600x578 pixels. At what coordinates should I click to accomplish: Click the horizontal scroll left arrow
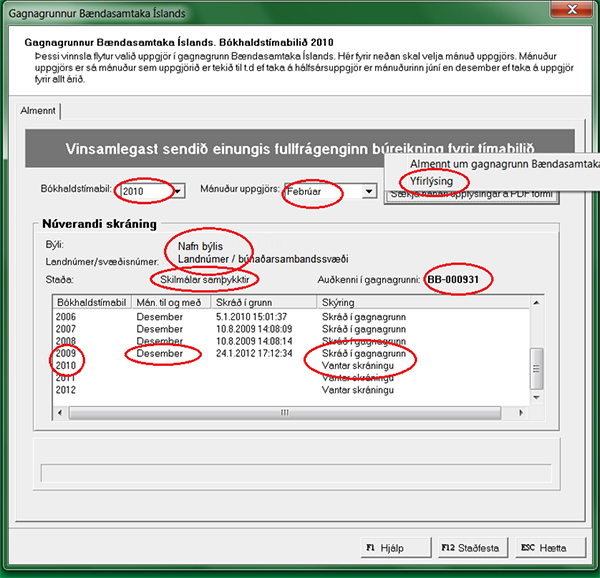point(60,412)
